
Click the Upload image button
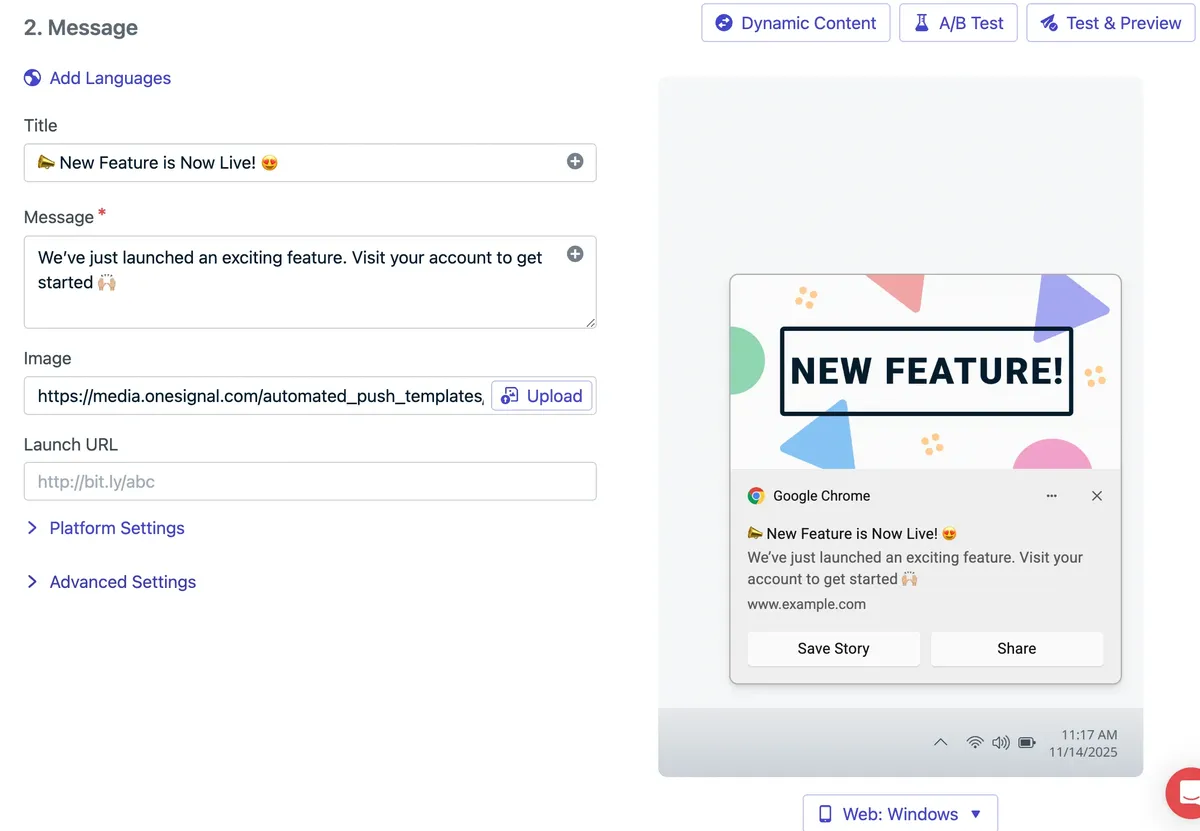(x=542, y=396)
